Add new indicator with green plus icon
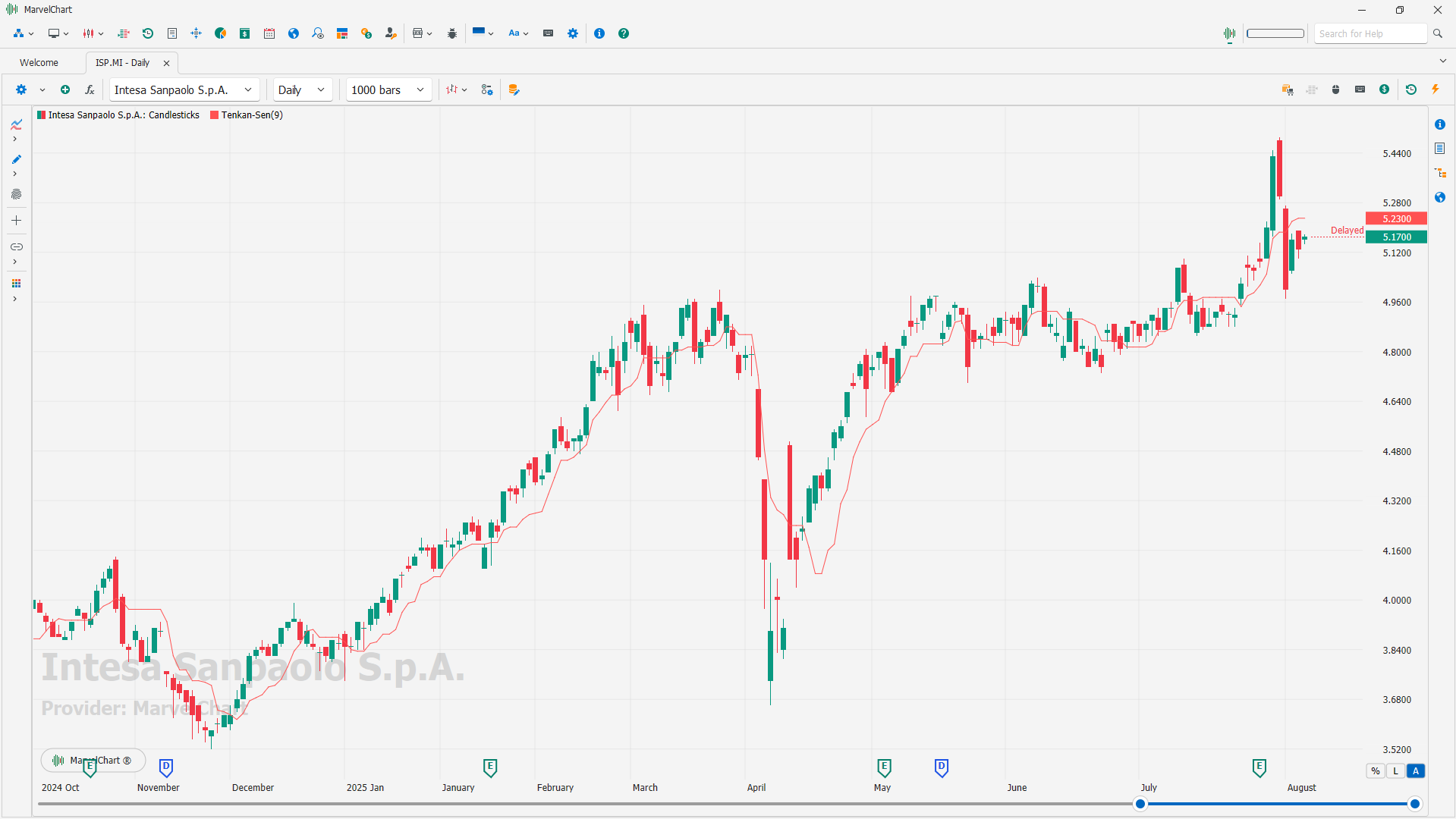1456x819 pixels. 65,89
